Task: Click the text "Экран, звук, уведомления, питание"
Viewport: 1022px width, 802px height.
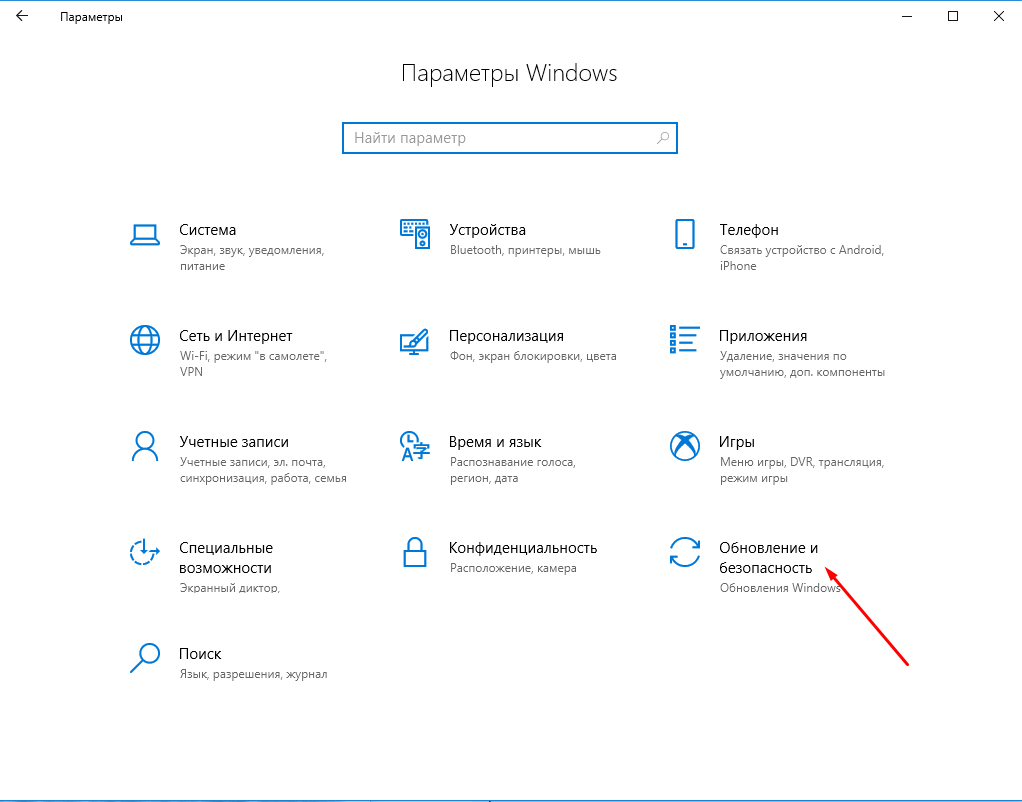Action: click(x=252, y=258)
